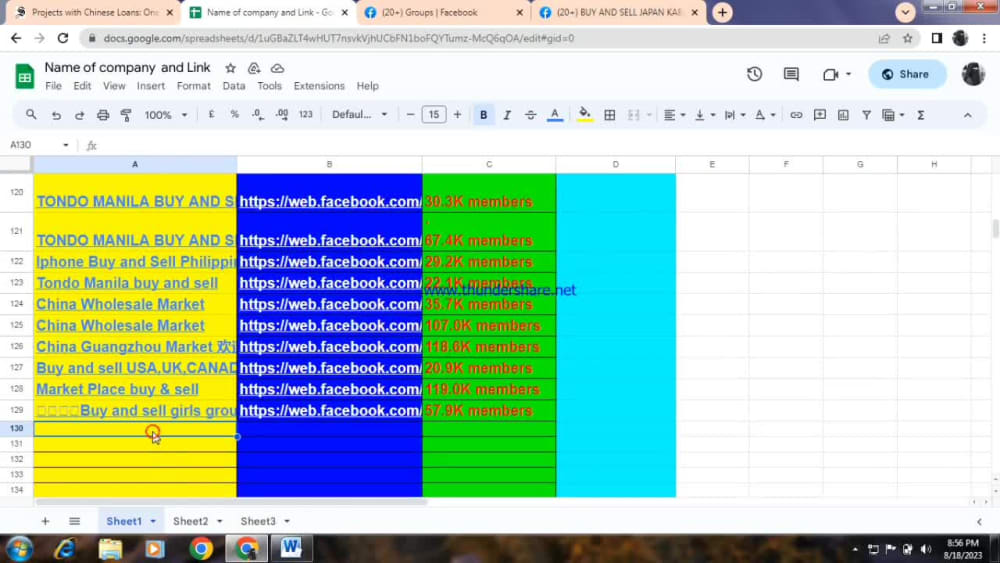The height and width of the screenshot is (563, 1000).
Task: Open text wrapping dropdown
Action: click(x=734, y=115)
